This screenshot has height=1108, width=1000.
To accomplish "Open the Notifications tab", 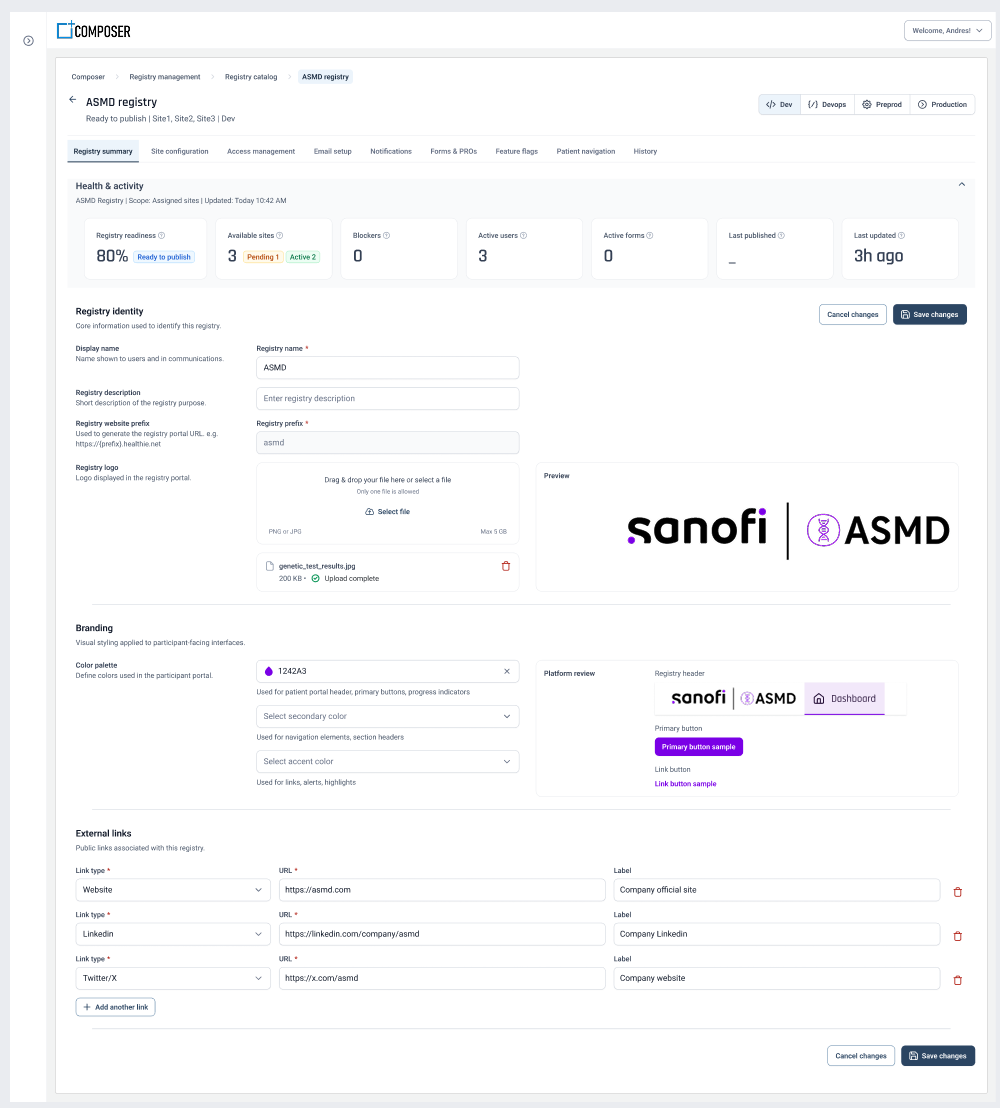I will coord(391,151).
